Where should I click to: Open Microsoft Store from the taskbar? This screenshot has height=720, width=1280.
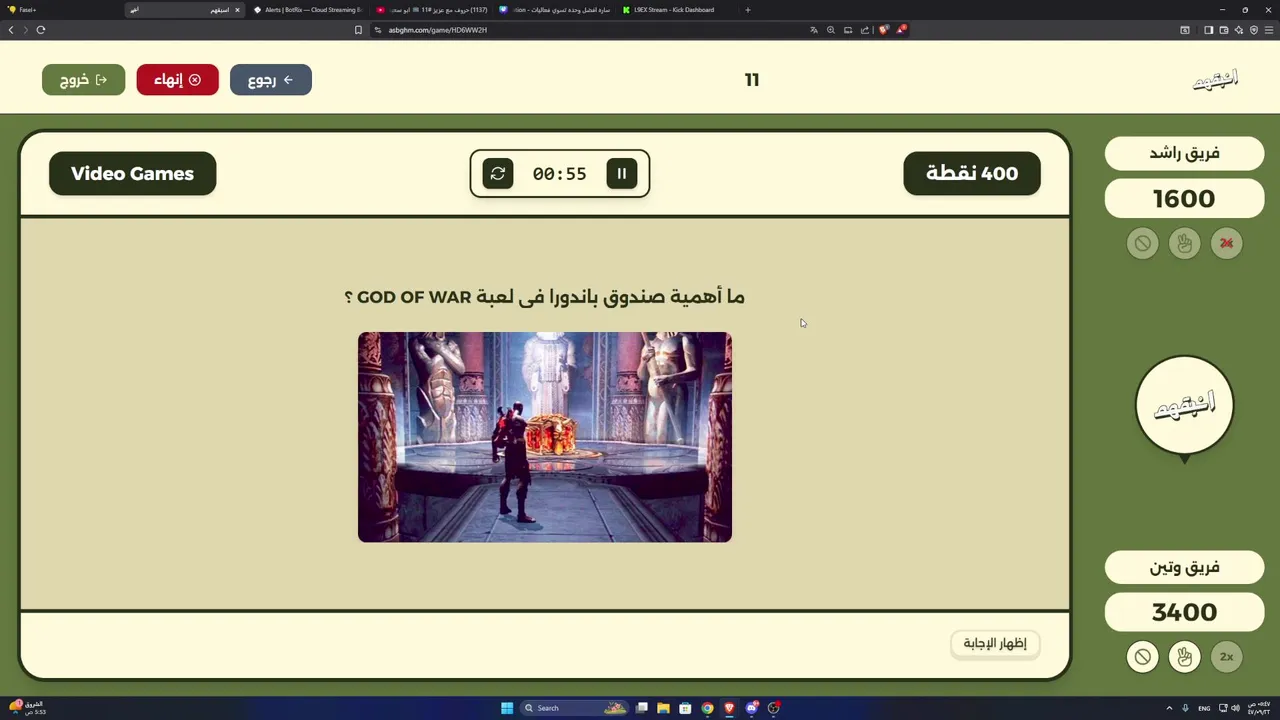tap(685, 708)
